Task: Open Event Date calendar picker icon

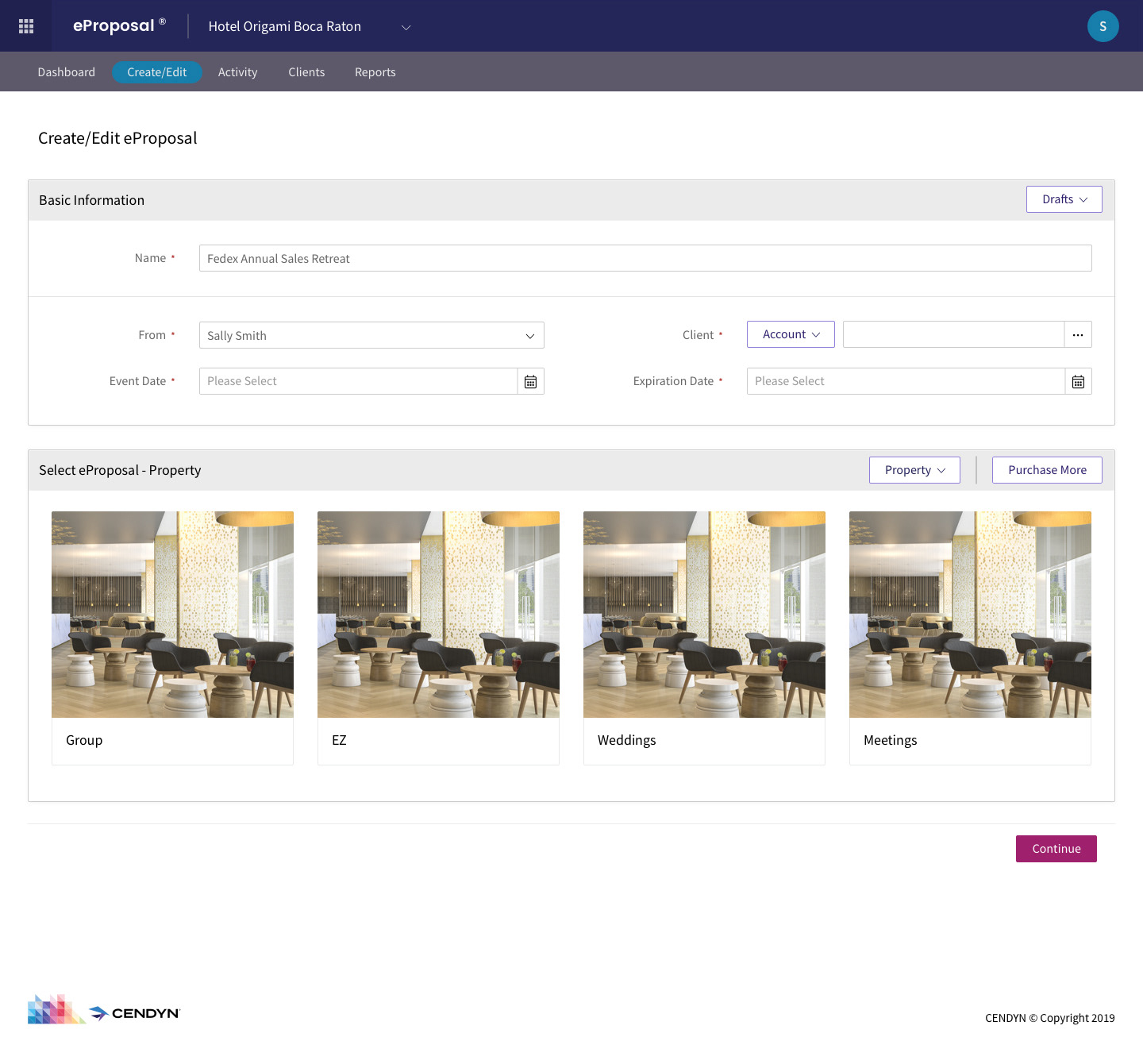Action: click(530, 382)
